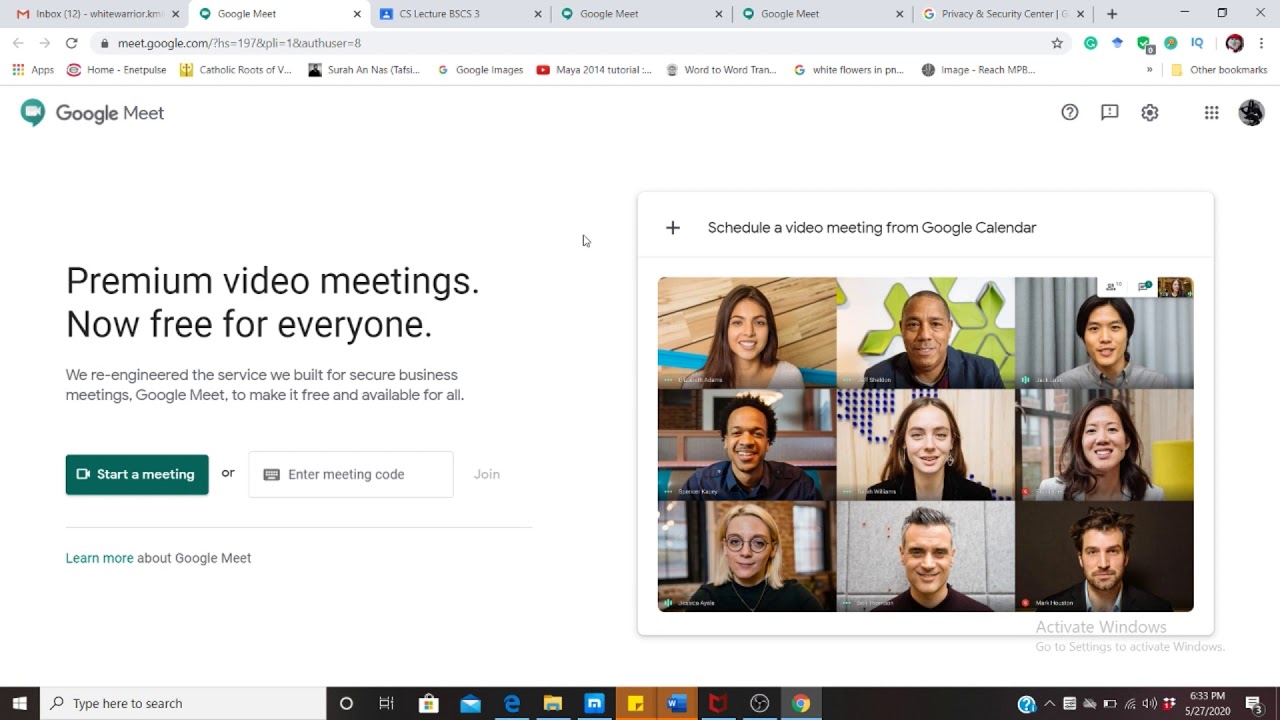The width and height of the screenshot is (1280, 720).
Task: Open the Word to Word Translation bookmark
Action: pos(721,70)
